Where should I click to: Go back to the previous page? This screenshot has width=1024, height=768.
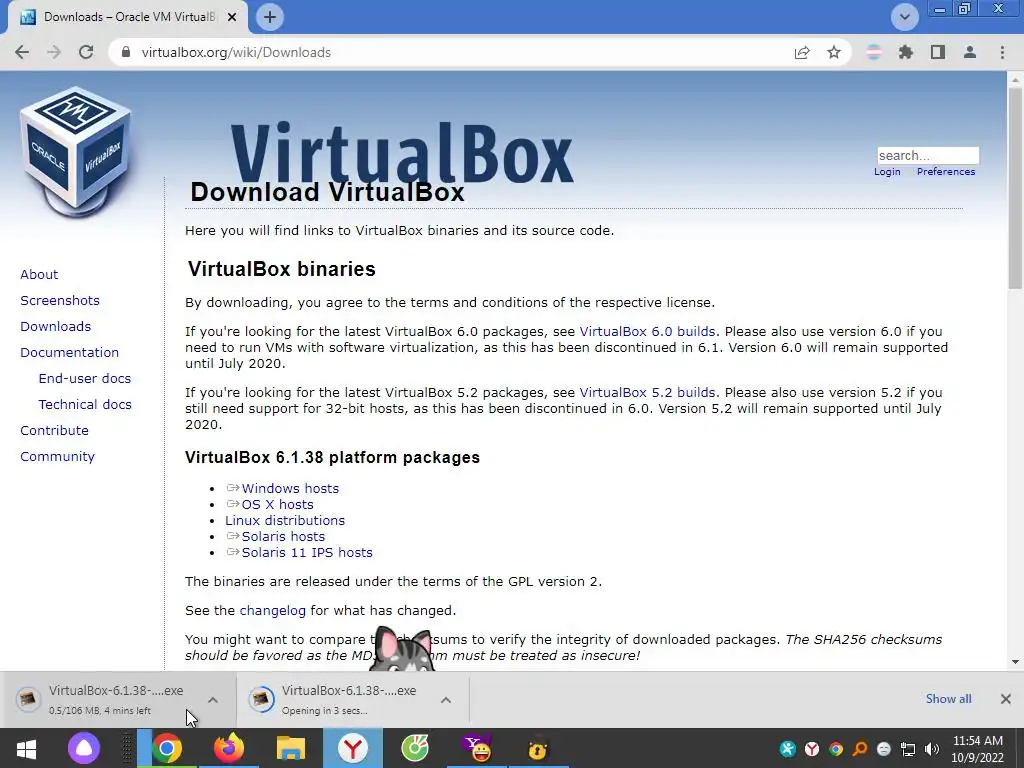(22, 52)
